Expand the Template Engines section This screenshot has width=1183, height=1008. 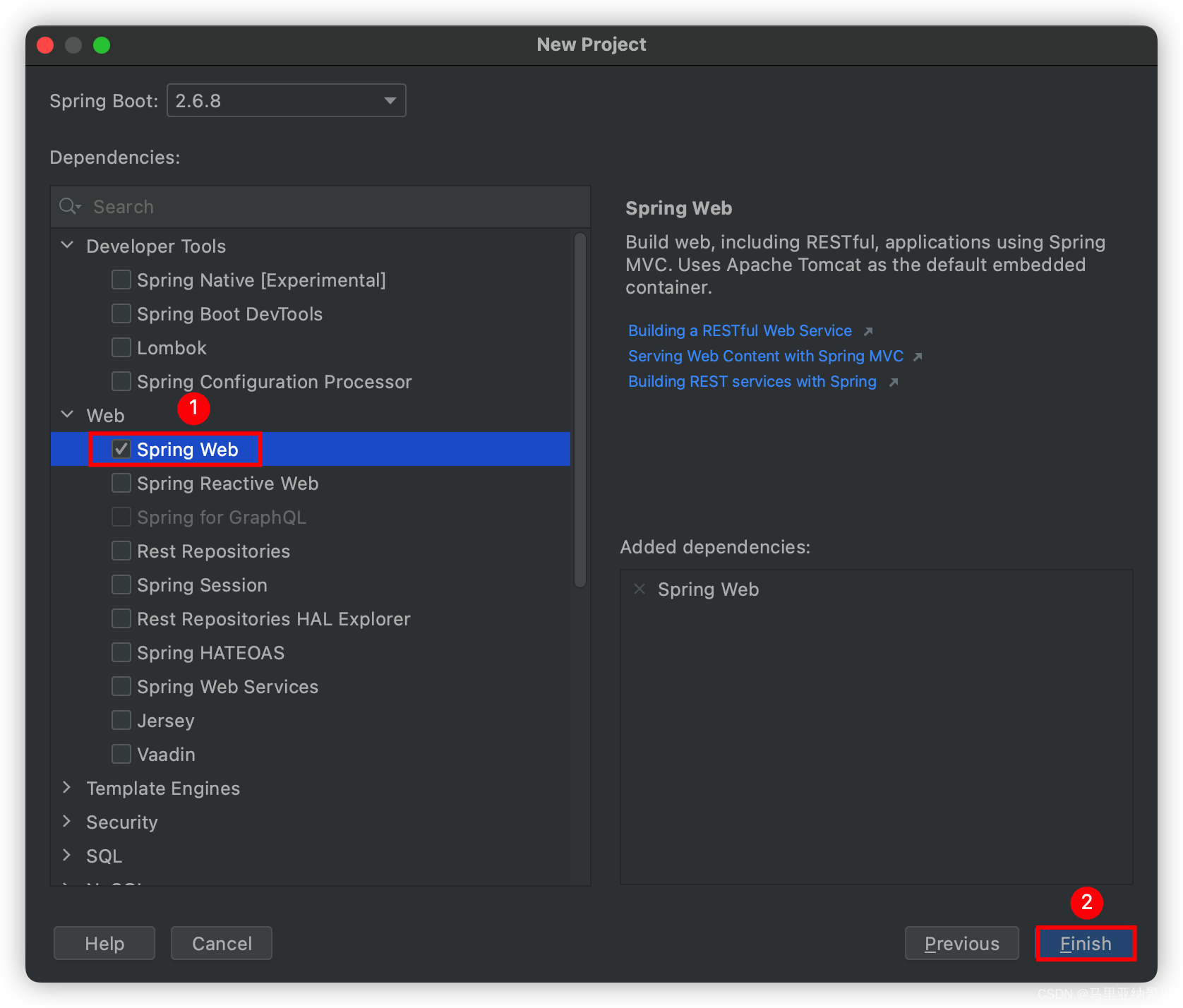67,788
